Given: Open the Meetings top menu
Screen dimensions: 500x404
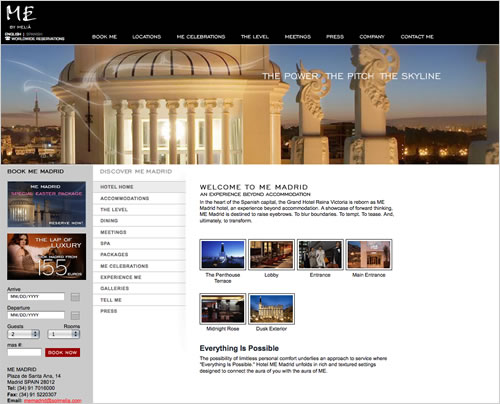Looking at the screenshot, I should [x=298, y=37].
